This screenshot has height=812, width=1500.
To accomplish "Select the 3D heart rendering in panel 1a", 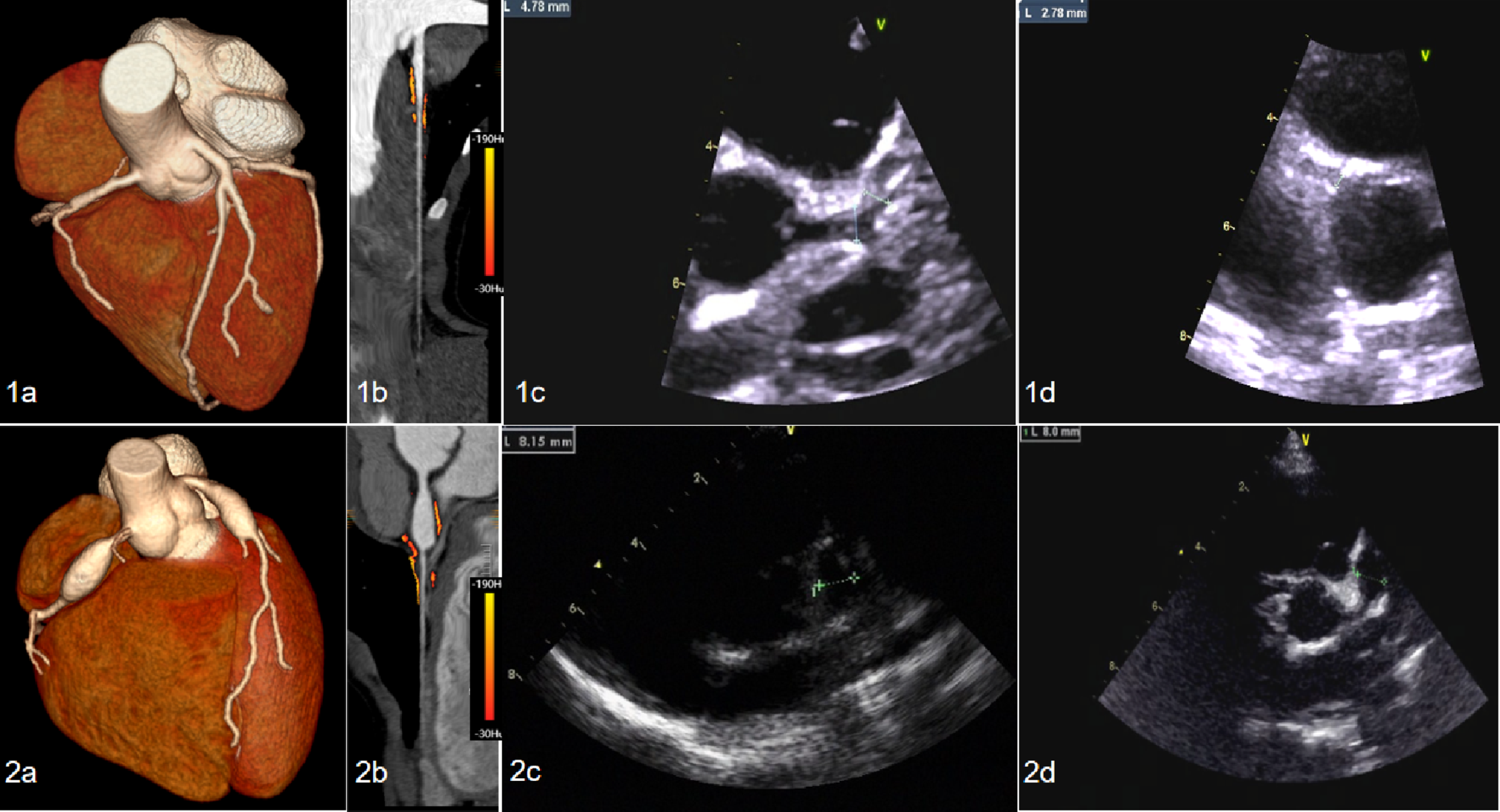I will [168, 213].
